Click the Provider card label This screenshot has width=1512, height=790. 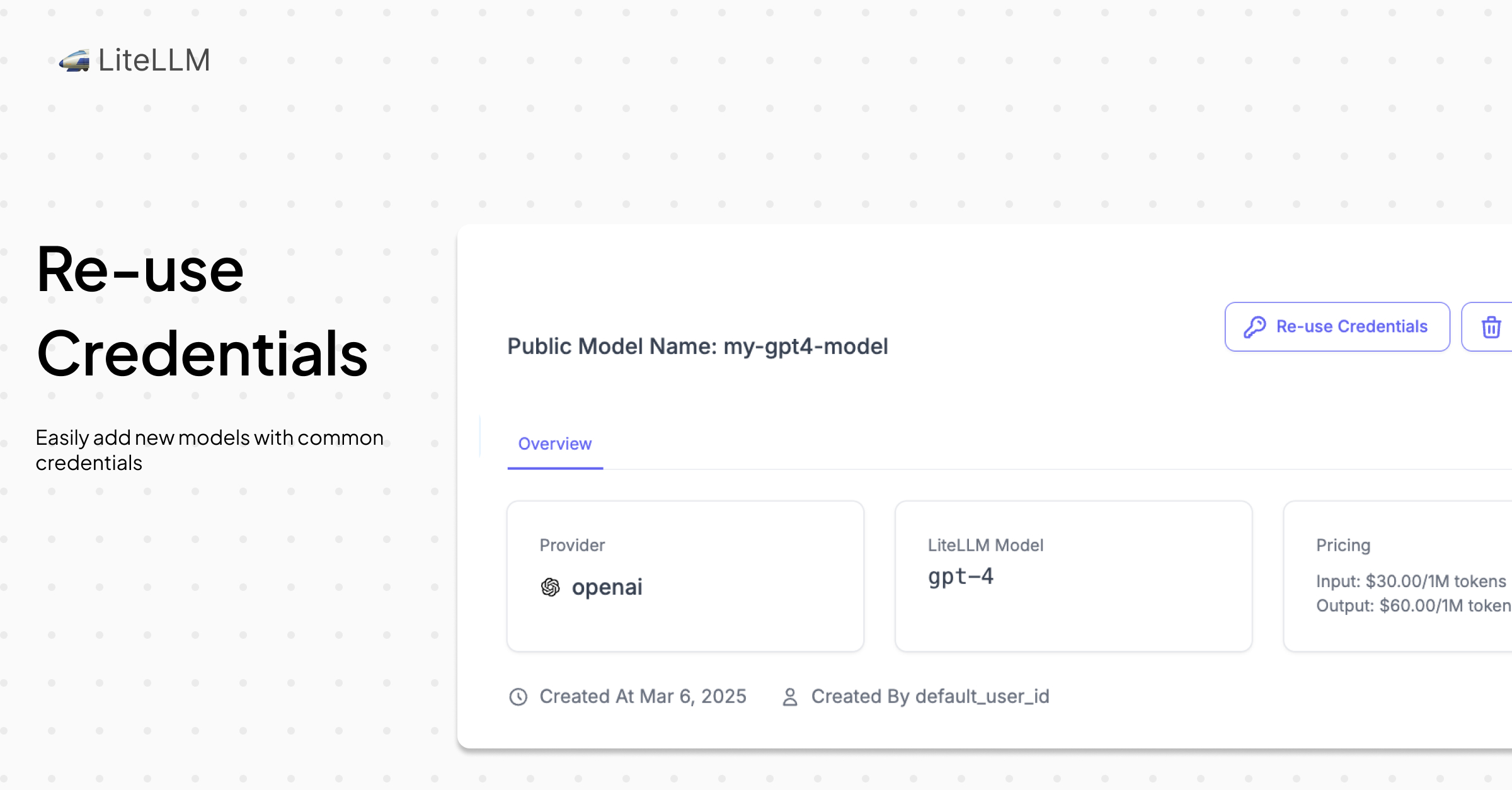point(572,545)
